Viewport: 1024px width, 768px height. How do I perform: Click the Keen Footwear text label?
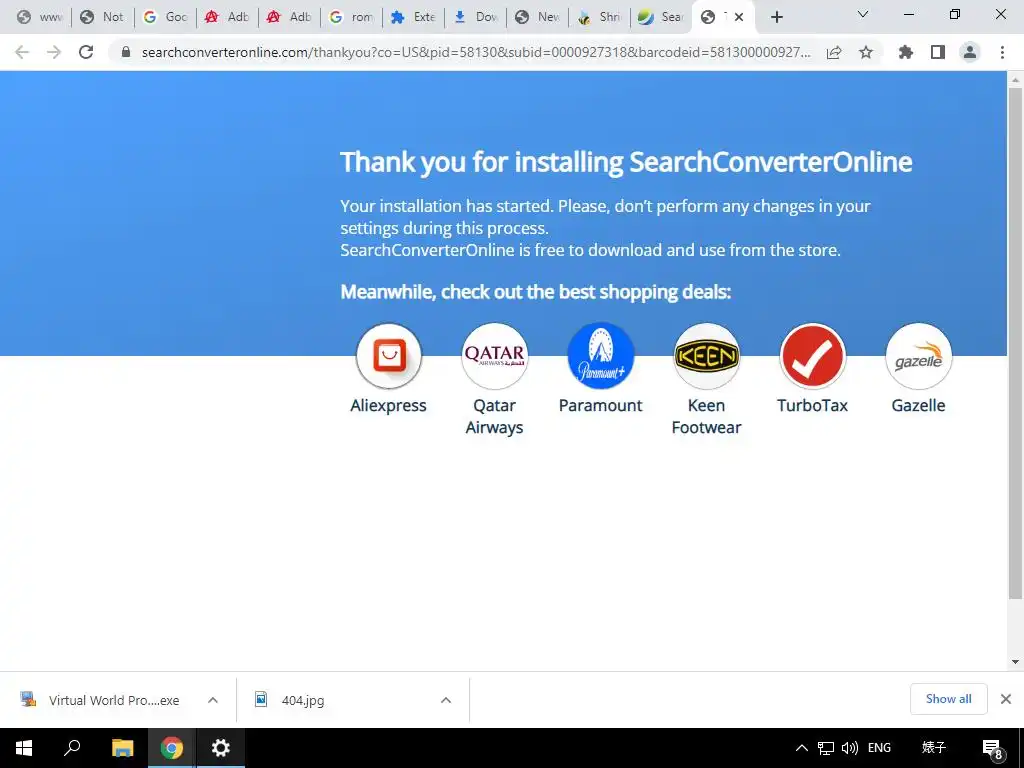707,417
